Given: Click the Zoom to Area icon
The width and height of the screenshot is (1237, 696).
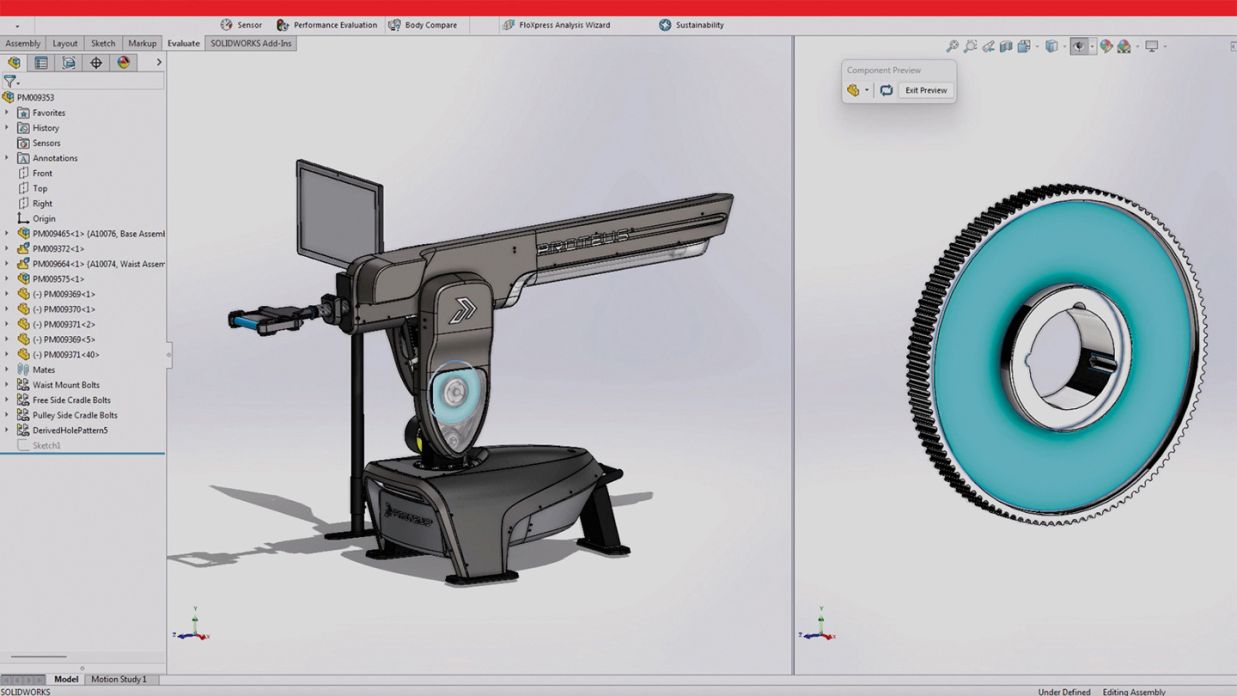Looking at the screenshot, I should click(x=969, y=46).
